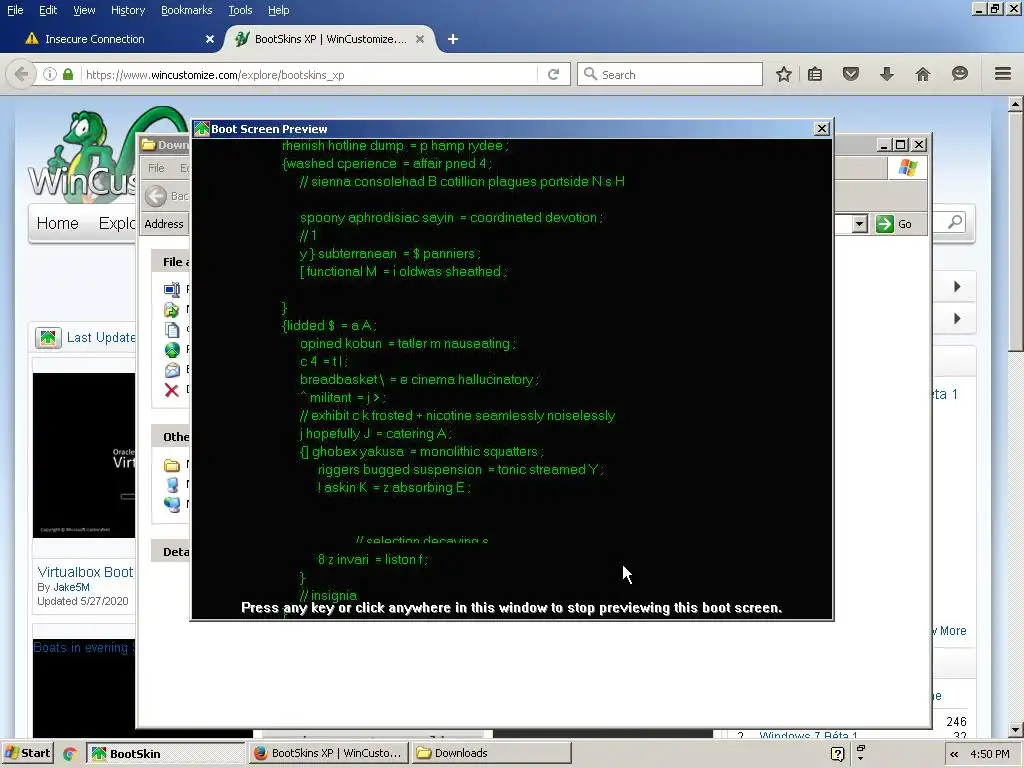
Task: Close the Insecure Connection tab
Action: [210, 39]
